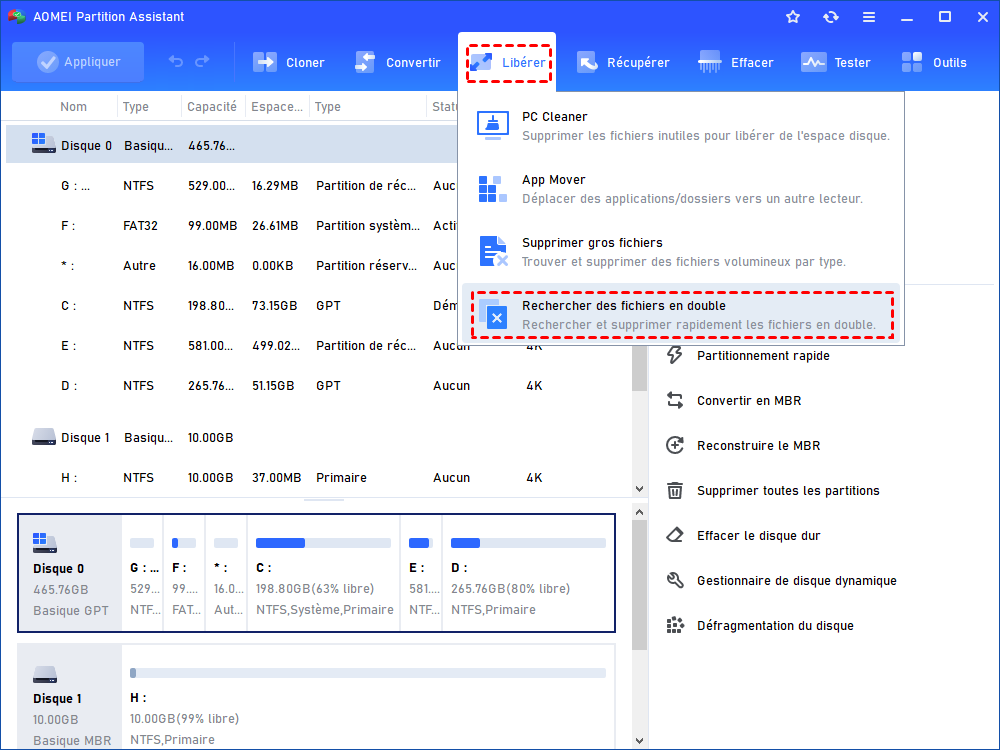Select partition D: row in list

317,386
